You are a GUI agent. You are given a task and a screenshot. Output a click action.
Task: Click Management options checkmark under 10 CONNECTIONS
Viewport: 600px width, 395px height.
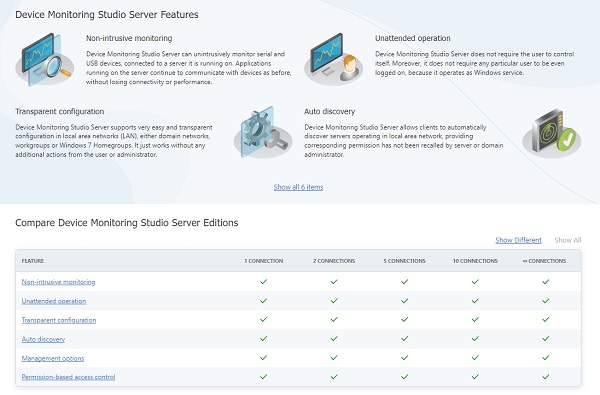pos(475,357)
